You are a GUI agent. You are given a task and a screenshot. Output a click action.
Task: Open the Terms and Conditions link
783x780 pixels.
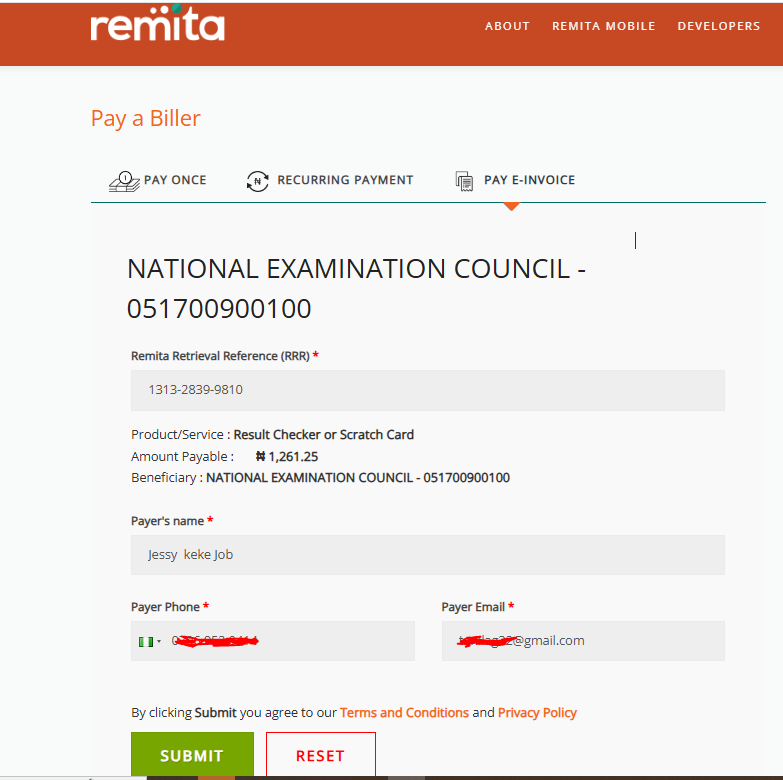point(404,712)
